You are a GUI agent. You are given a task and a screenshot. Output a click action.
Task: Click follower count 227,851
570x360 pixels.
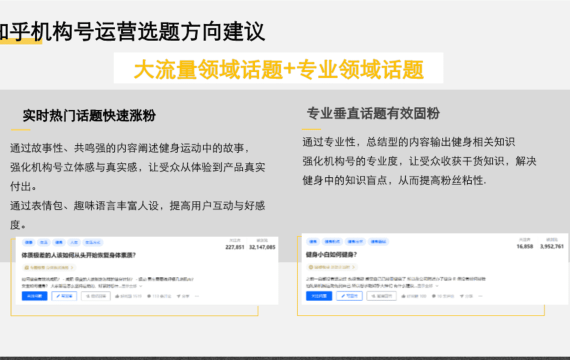coord(235,247)
